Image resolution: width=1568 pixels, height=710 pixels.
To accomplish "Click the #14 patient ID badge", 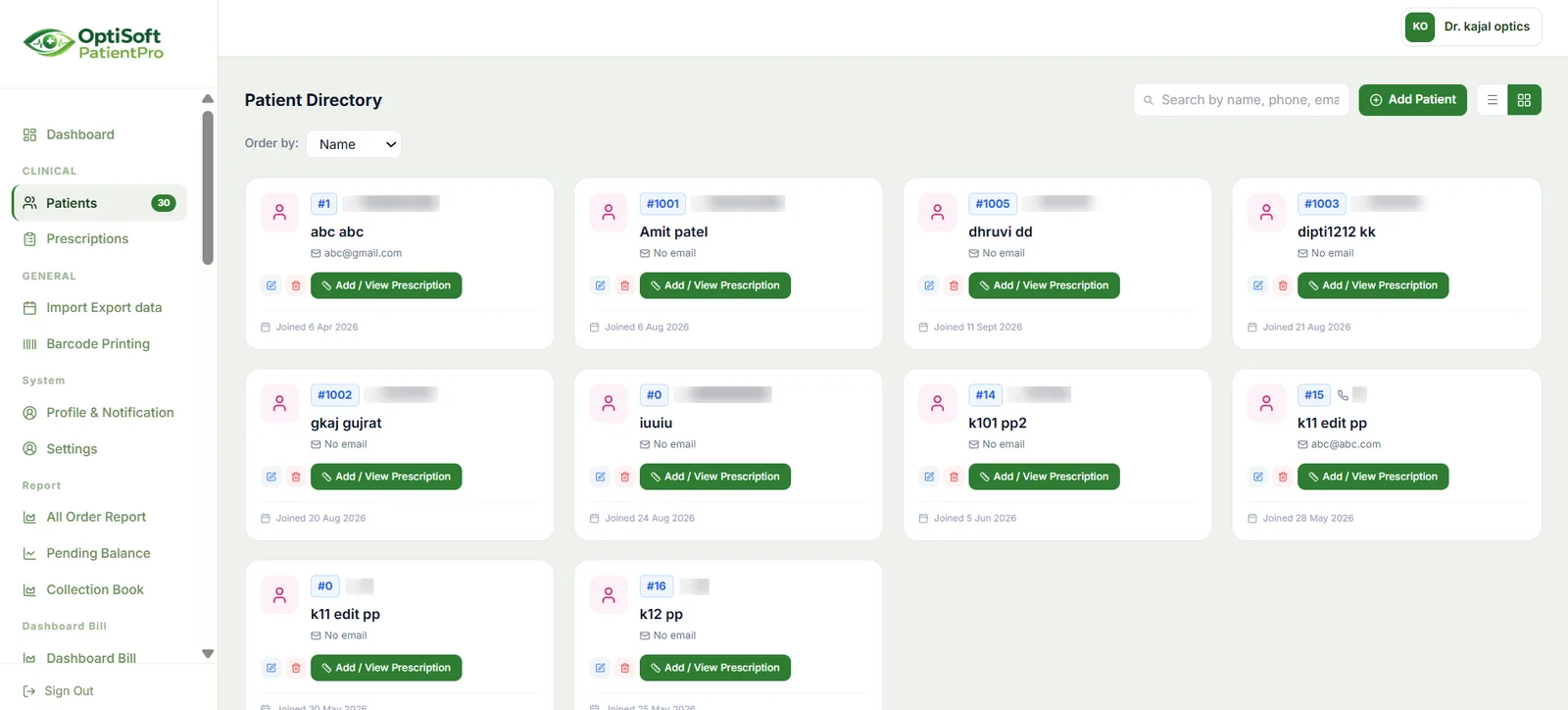I will tap(985, 395).
